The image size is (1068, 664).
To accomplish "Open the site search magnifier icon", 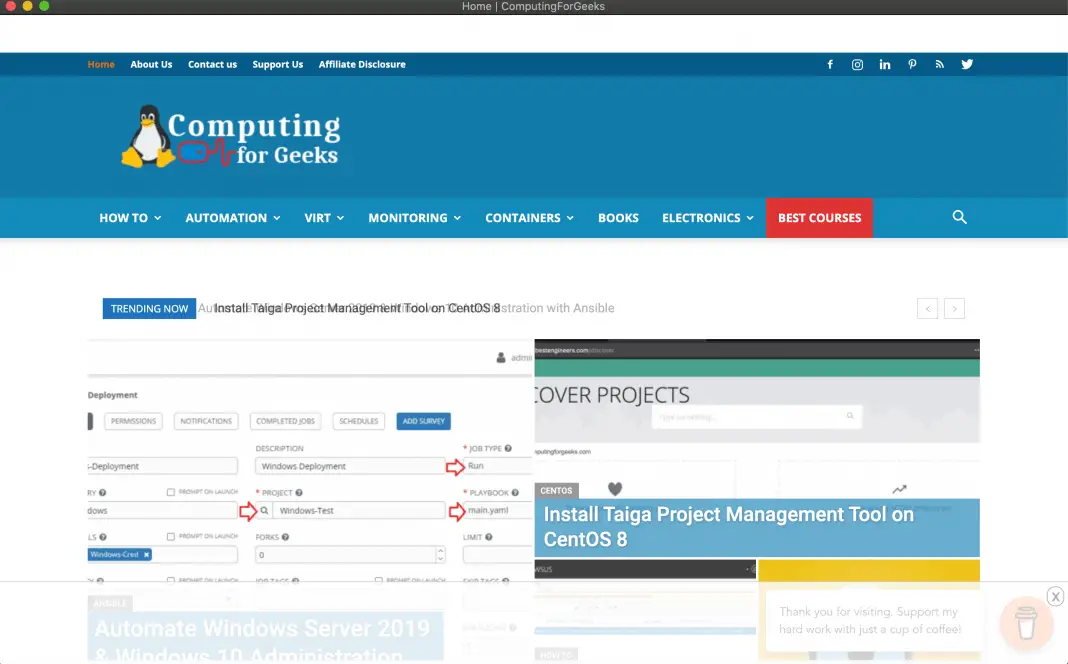I will (959, 217).
